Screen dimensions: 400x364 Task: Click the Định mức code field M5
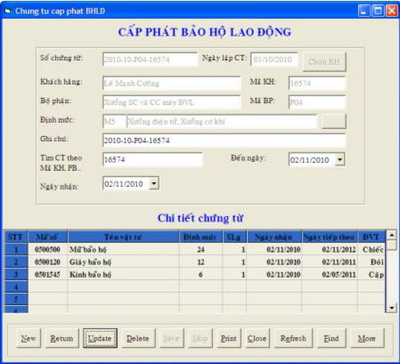coord(114,122)
